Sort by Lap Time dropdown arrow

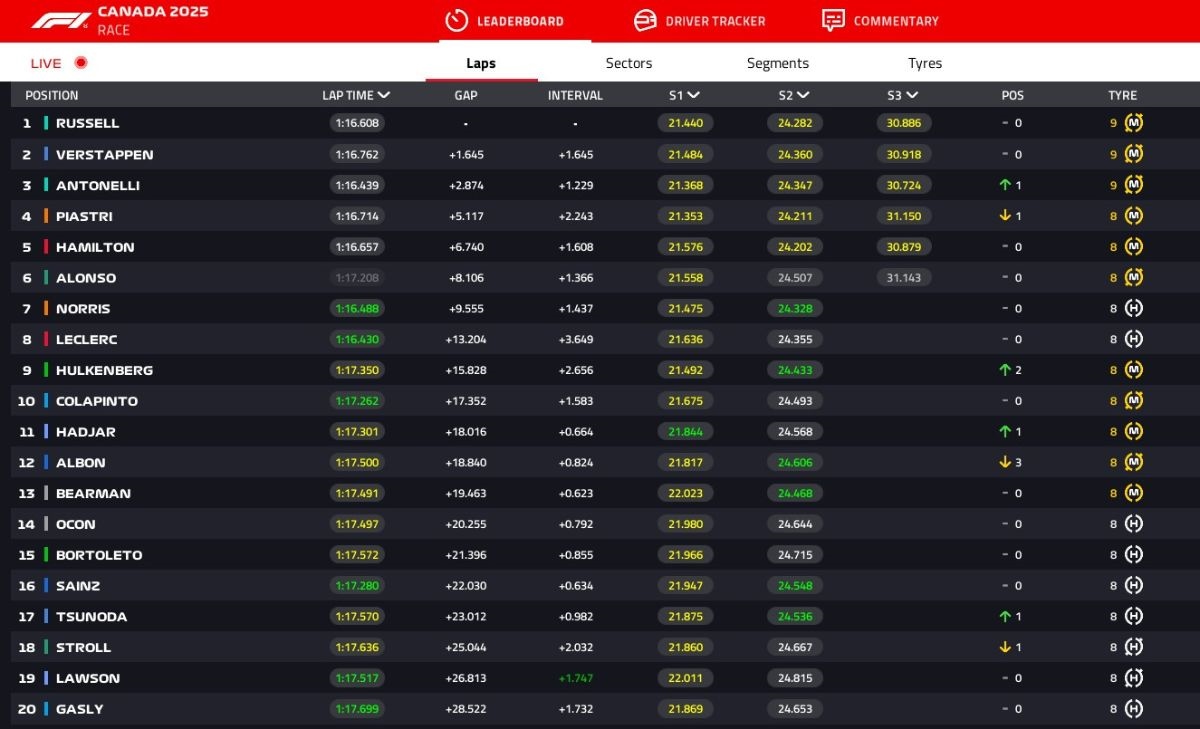(x=384, y=96)
